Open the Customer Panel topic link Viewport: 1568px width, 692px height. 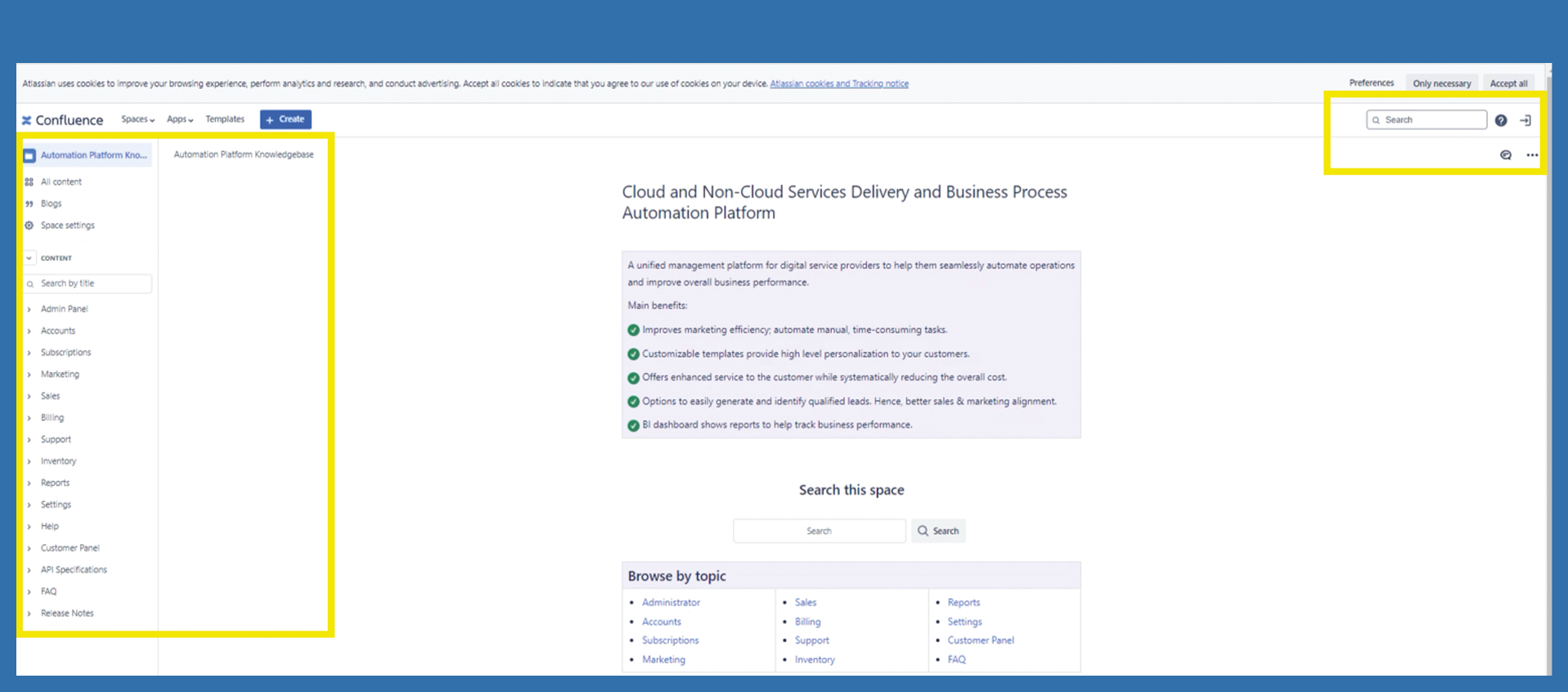click(981, 640)
